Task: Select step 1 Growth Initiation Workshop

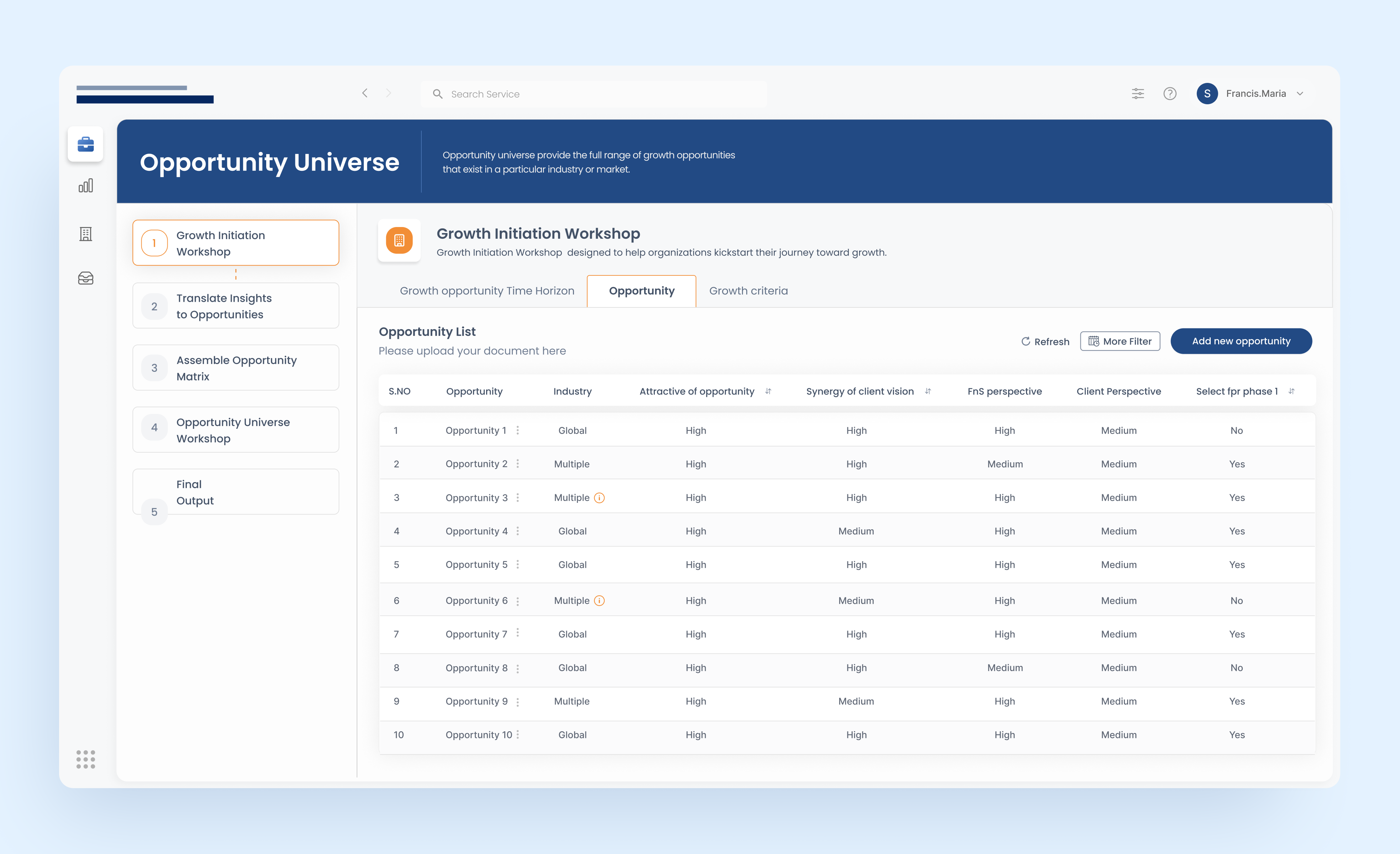Action: tap(236, 243)
